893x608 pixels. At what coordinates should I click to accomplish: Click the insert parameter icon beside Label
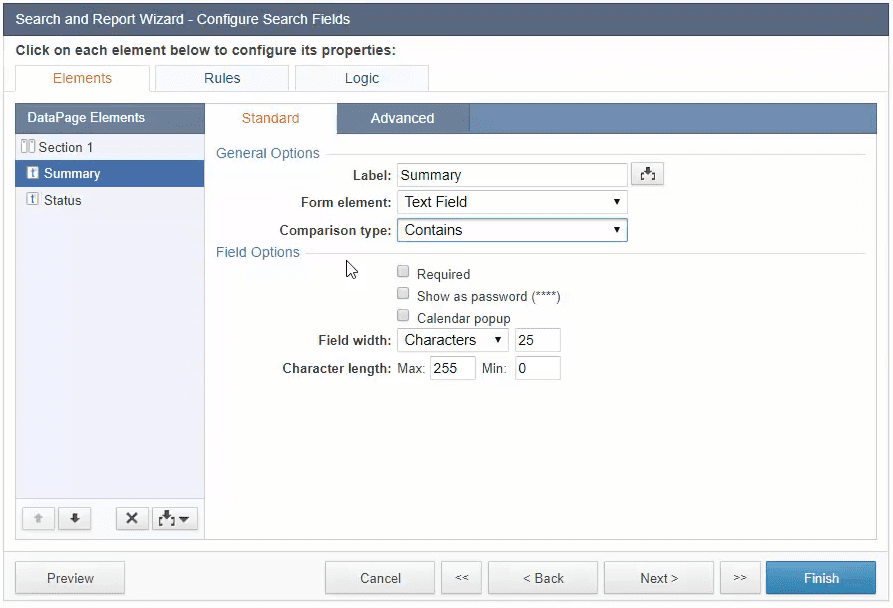648,175
